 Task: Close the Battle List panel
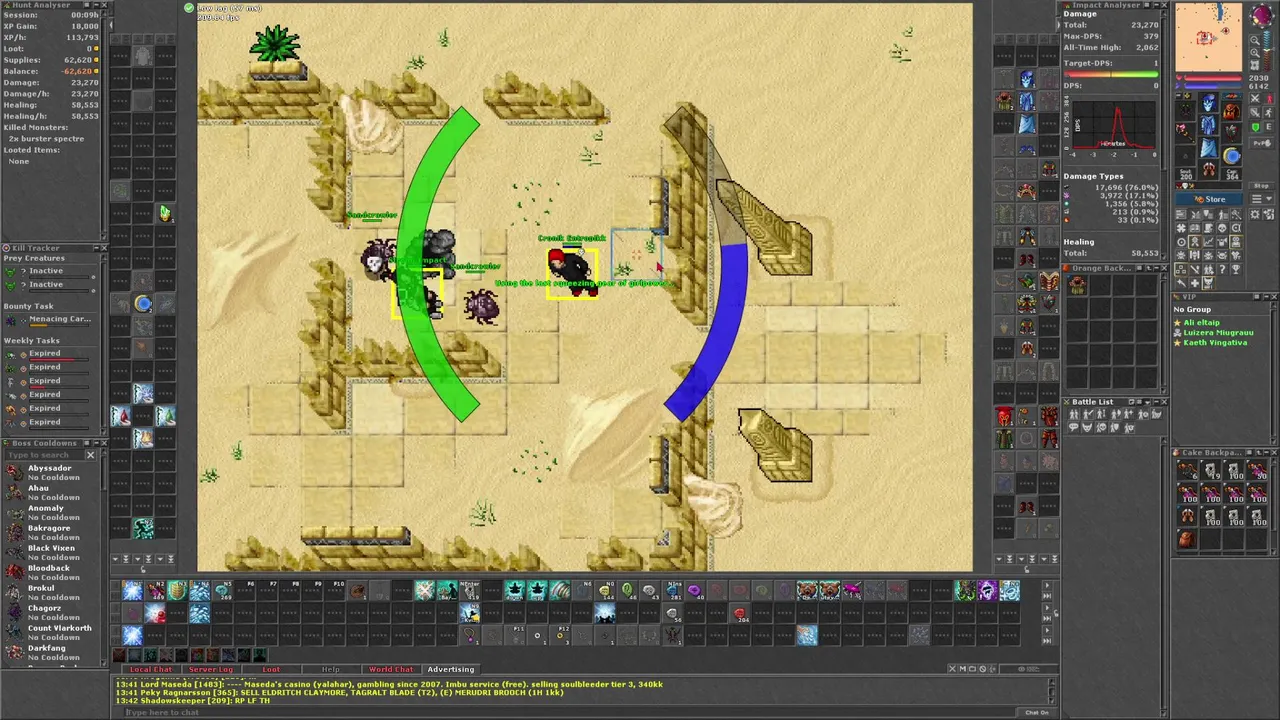pyautogui.click(x=1162, y=402)
